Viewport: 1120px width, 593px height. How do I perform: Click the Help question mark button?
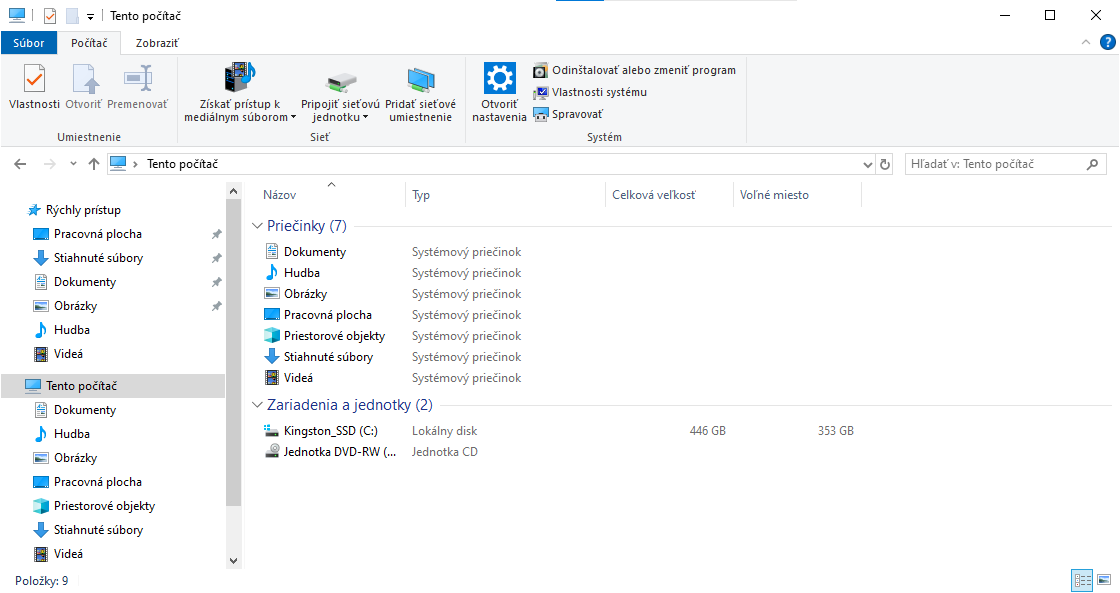pos(1106,43)
